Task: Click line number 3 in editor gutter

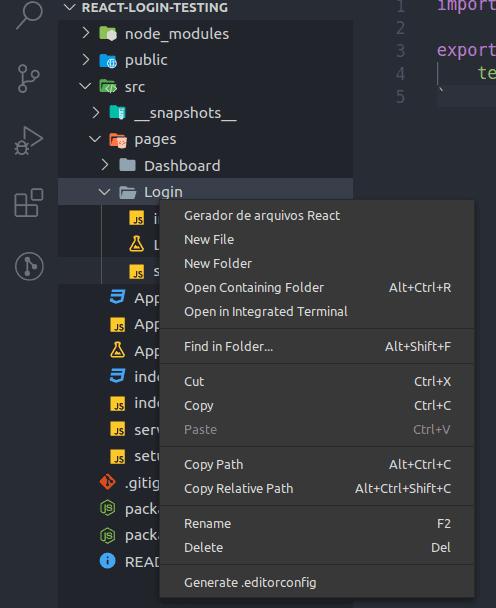Action: click(400, 50)
